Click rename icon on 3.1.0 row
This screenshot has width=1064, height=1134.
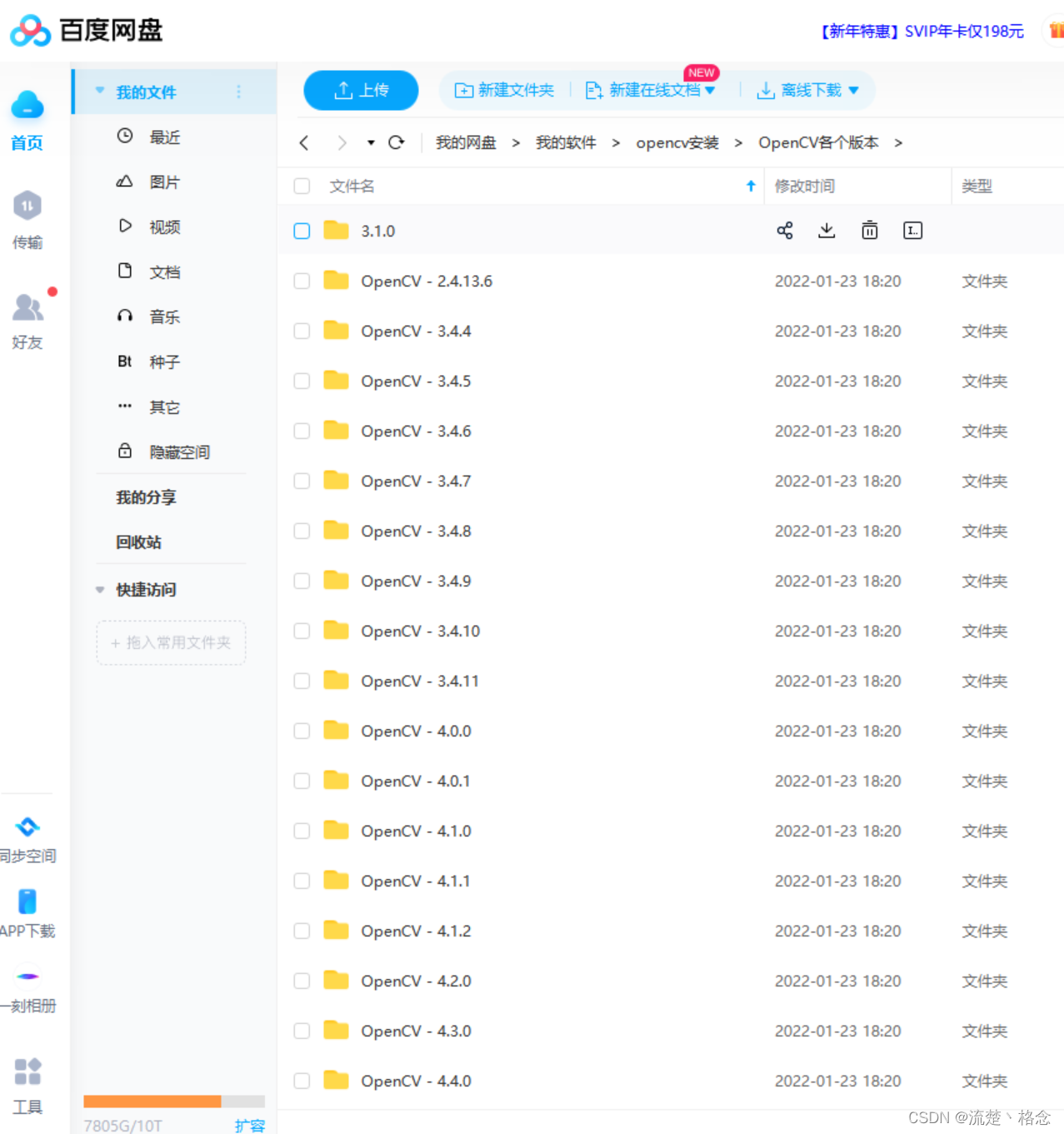[913, 231]
